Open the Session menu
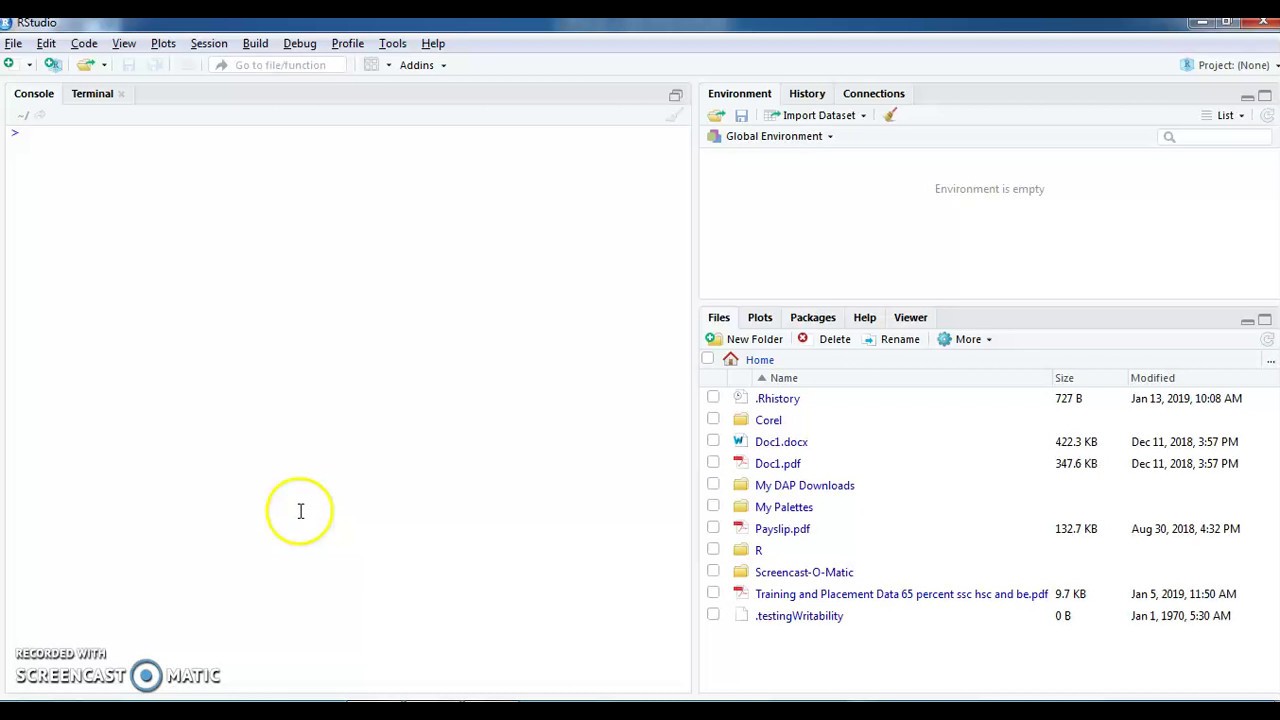The height and width of the screenshot is (720, 1280). click(x=209, y=43)
